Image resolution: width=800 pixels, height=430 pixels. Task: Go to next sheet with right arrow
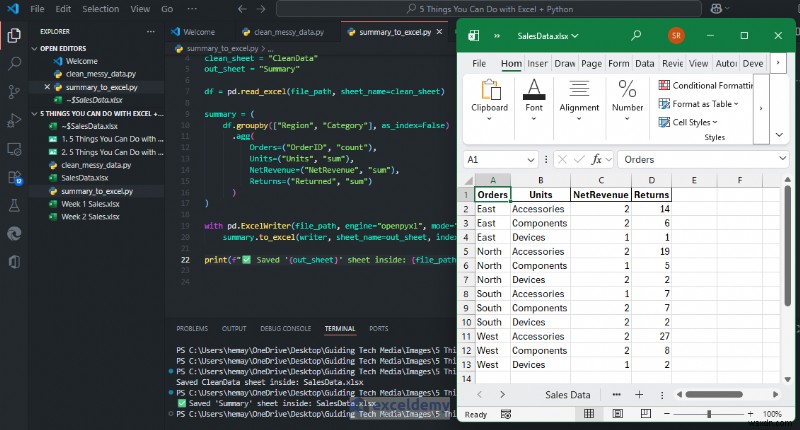click(x=502, y=394)
